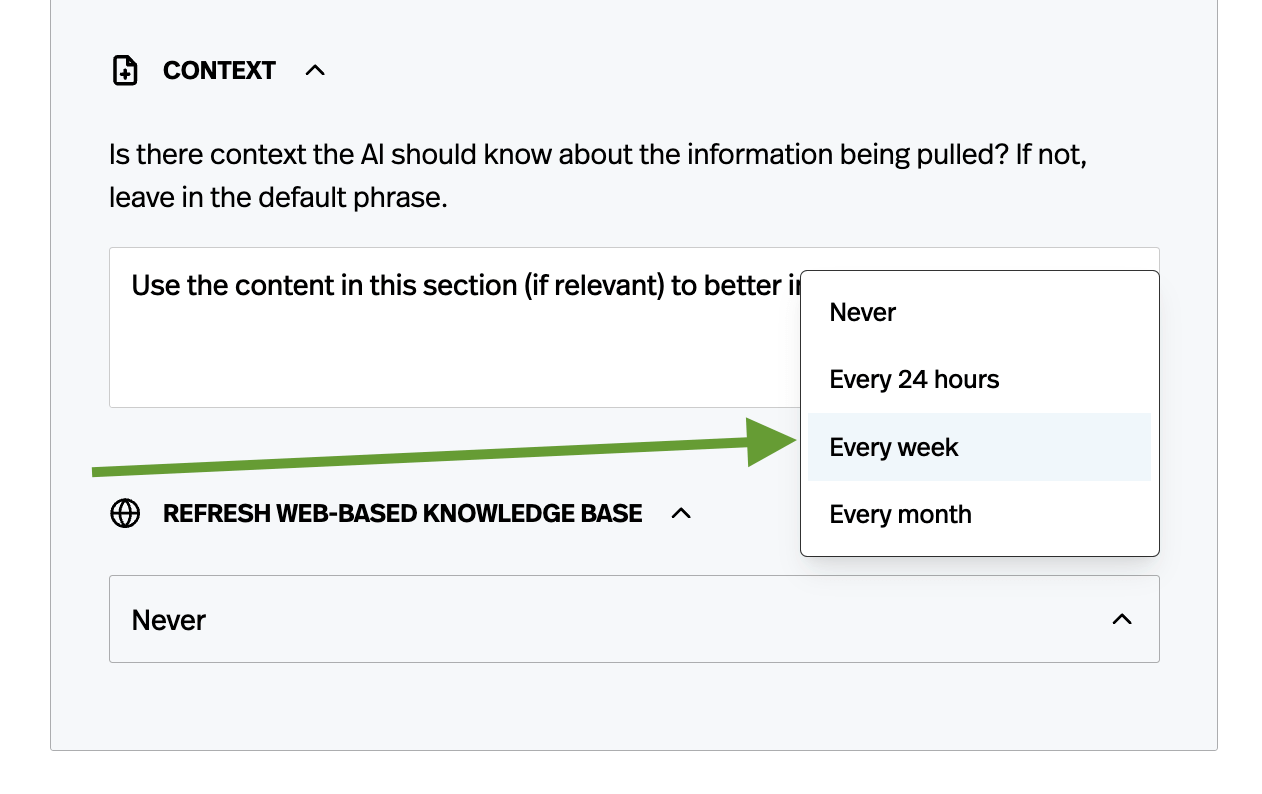
Task: Choose the "Every 24 hours" option
Action: [914, 380]
